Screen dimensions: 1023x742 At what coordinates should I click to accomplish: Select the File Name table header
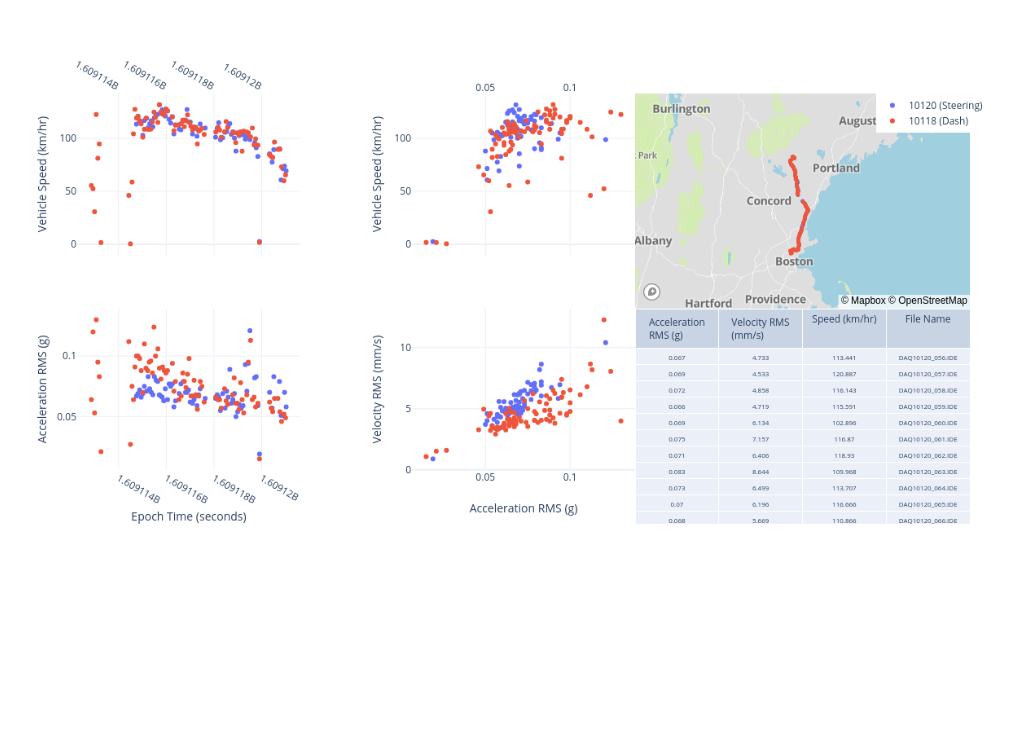pos(927,320)
